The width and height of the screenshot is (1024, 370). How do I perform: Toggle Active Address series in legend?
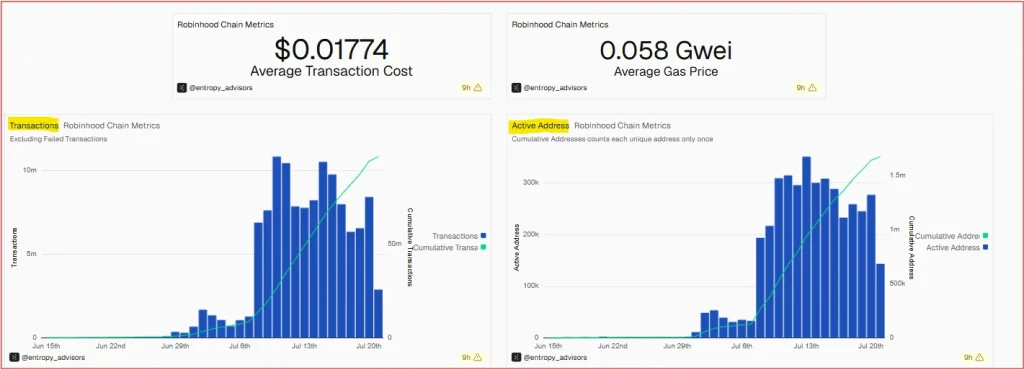(x=957, y=247)
